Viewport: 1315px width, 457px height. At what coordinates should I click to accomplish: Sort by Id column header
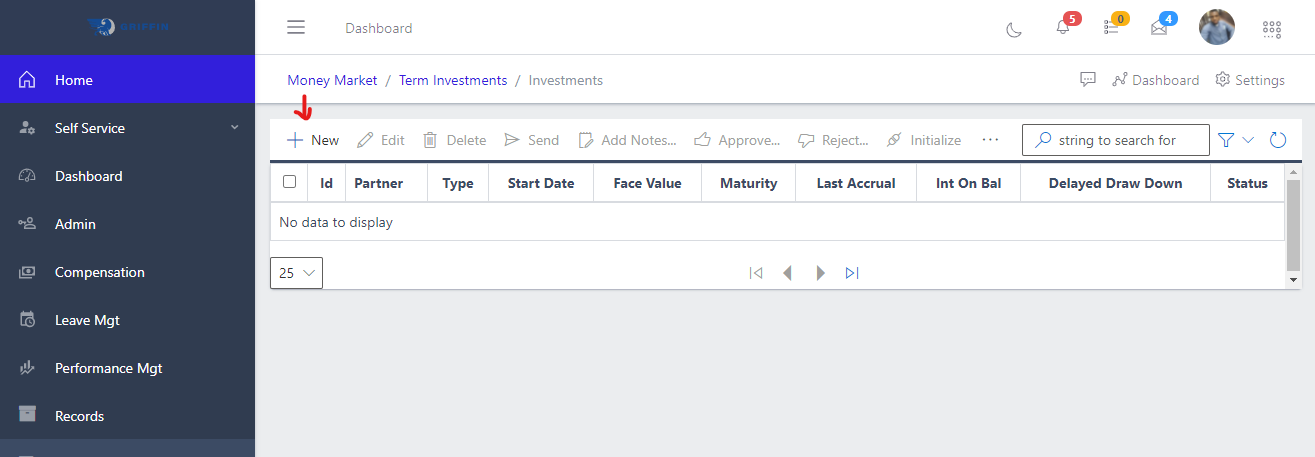coord(327,183)
